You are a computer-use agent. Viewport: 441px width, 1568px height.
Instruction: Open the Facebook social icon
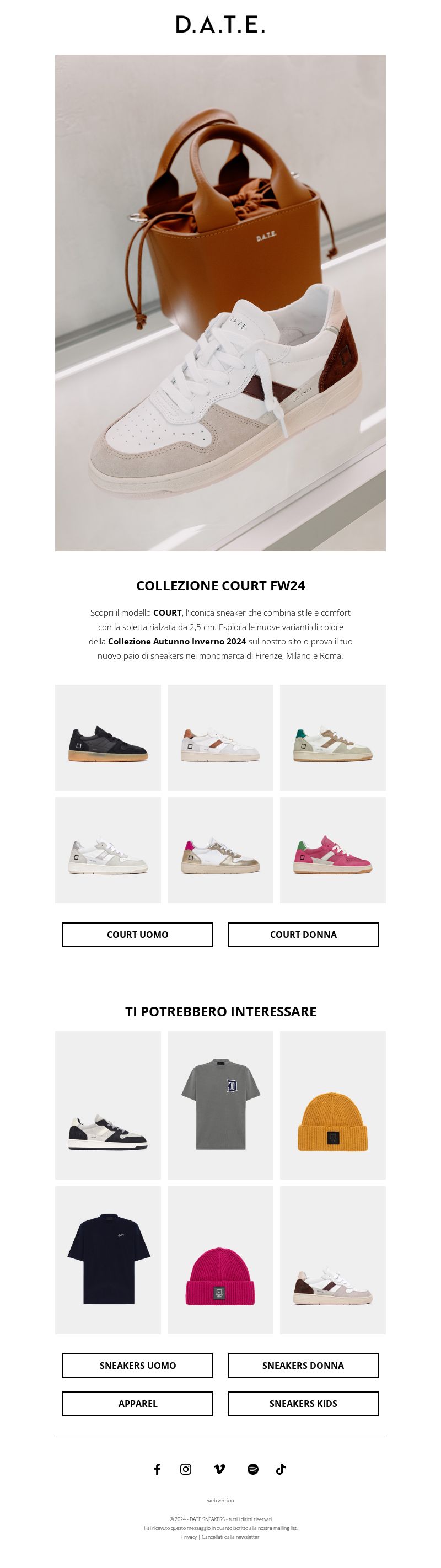pos(157,1469)
